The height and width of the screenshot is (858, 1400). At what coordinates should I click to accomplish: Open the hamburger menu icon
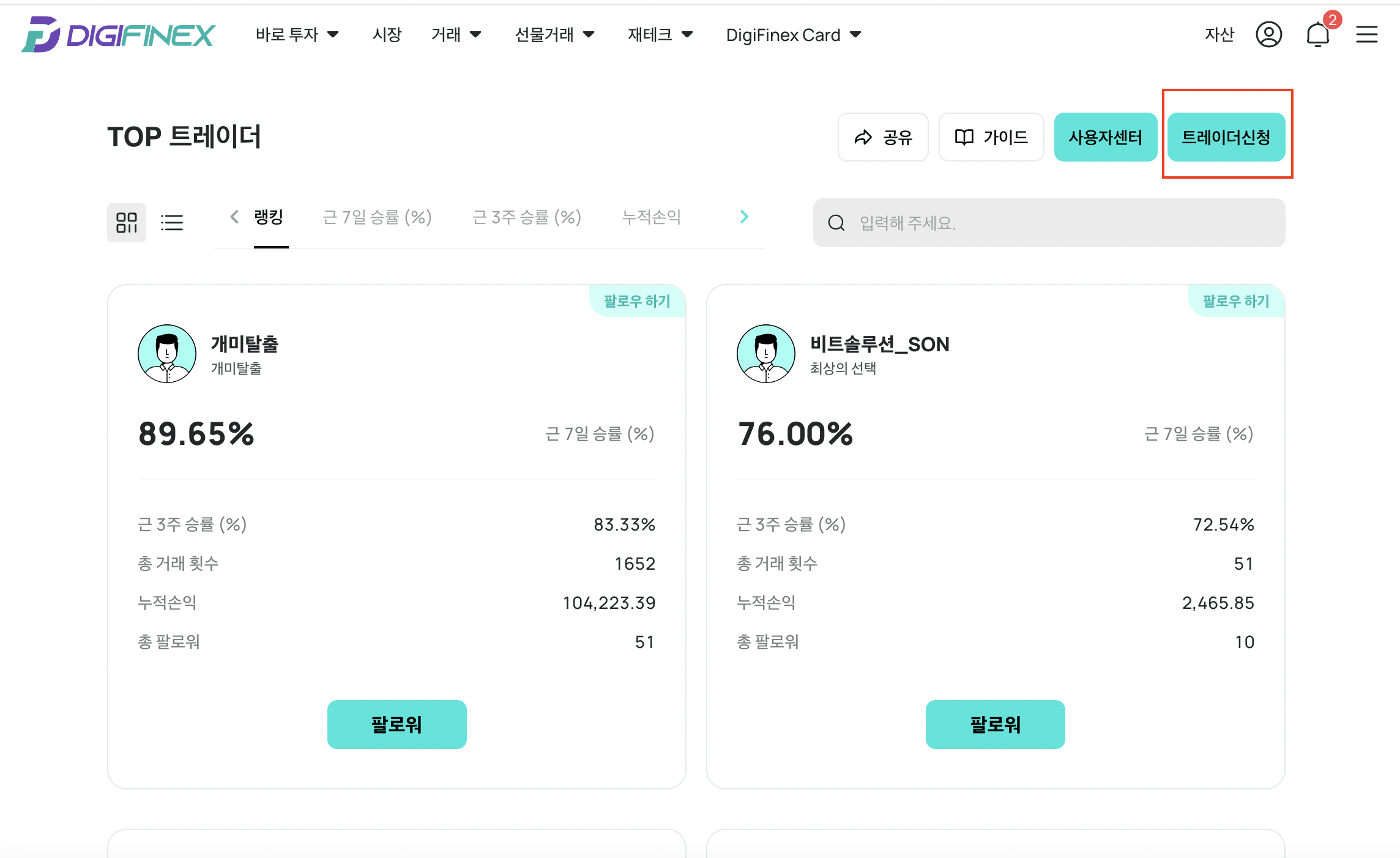1366,34
